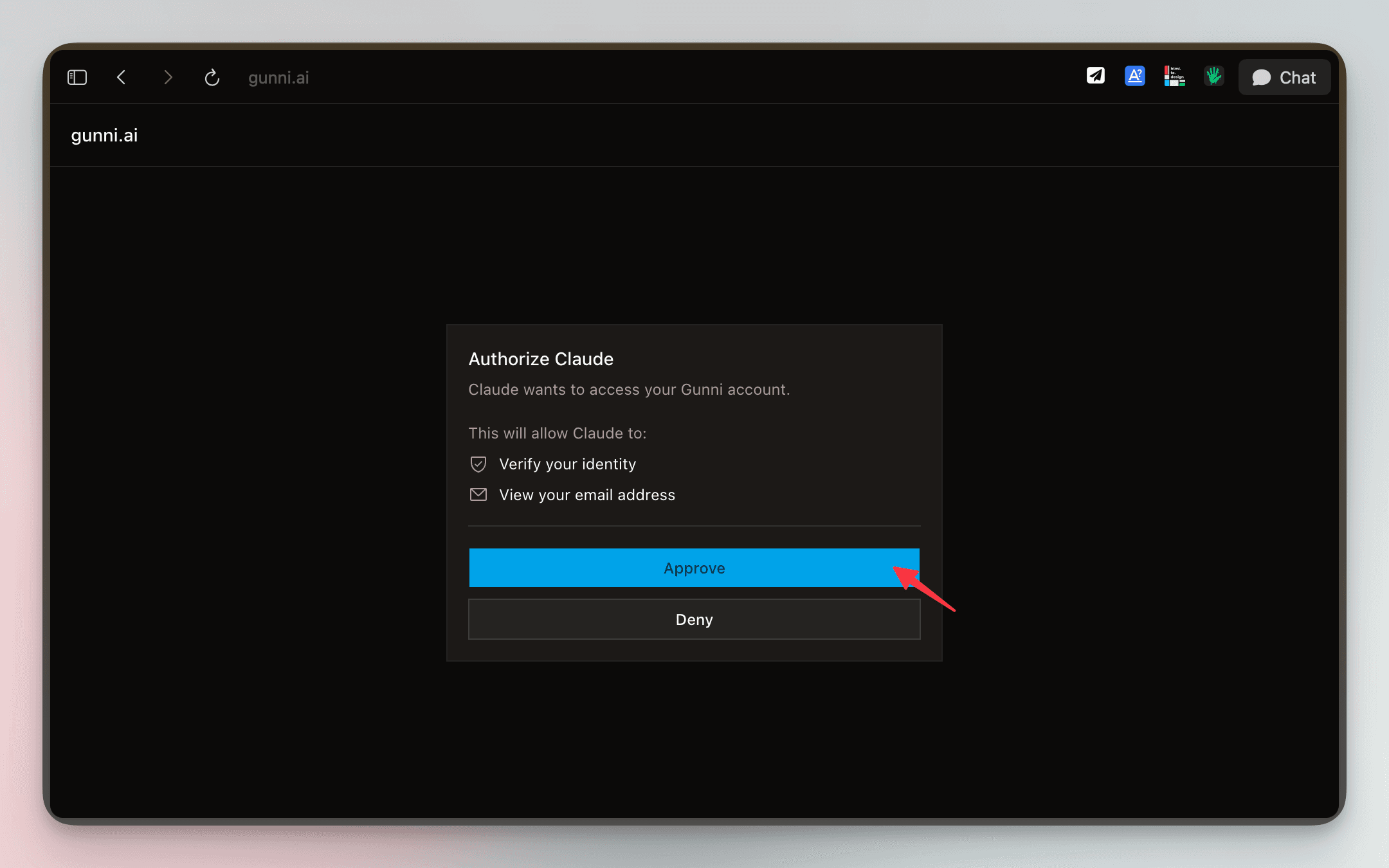Click 'This will allow Claude to:' text

557,433
